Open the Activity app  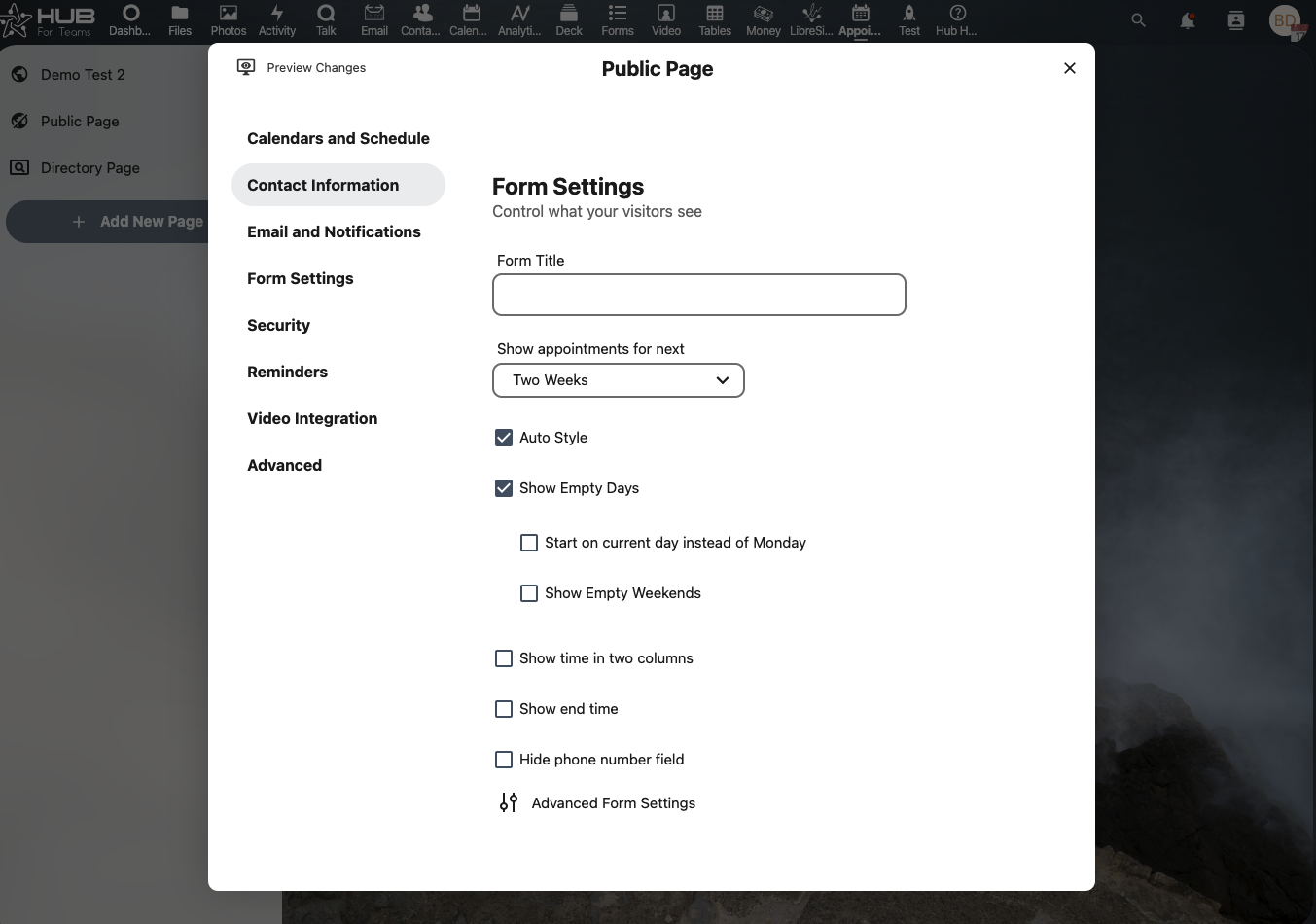pos(277,19)
